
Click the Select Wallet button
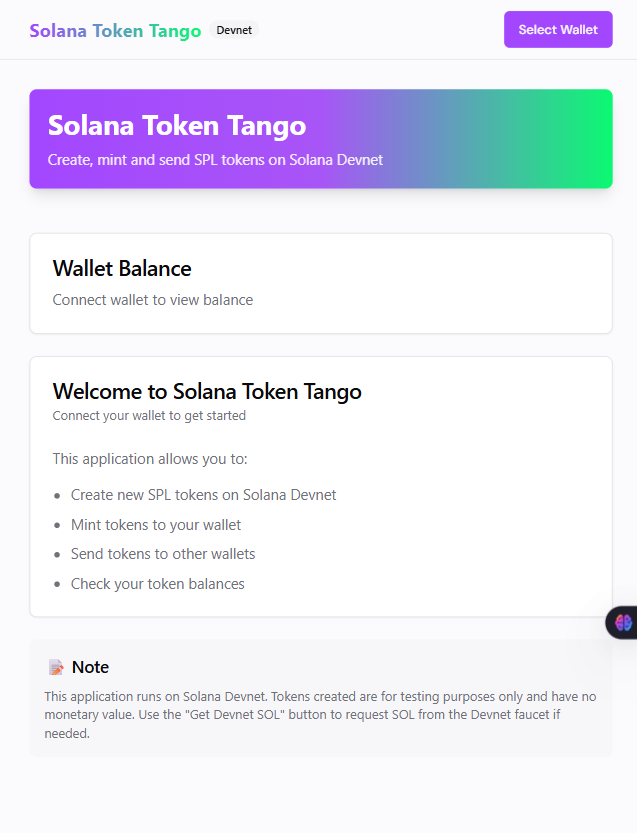[x=557, y=30]
